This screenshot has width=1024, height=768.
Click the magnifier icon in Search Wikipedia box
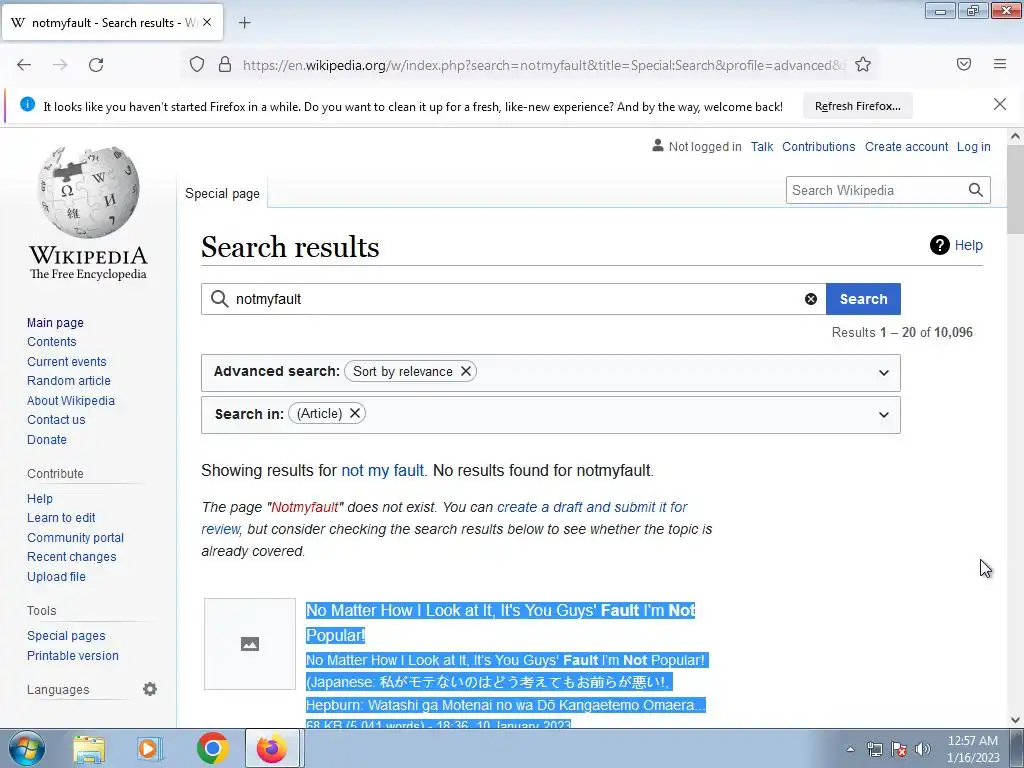(x=976, y=190)
